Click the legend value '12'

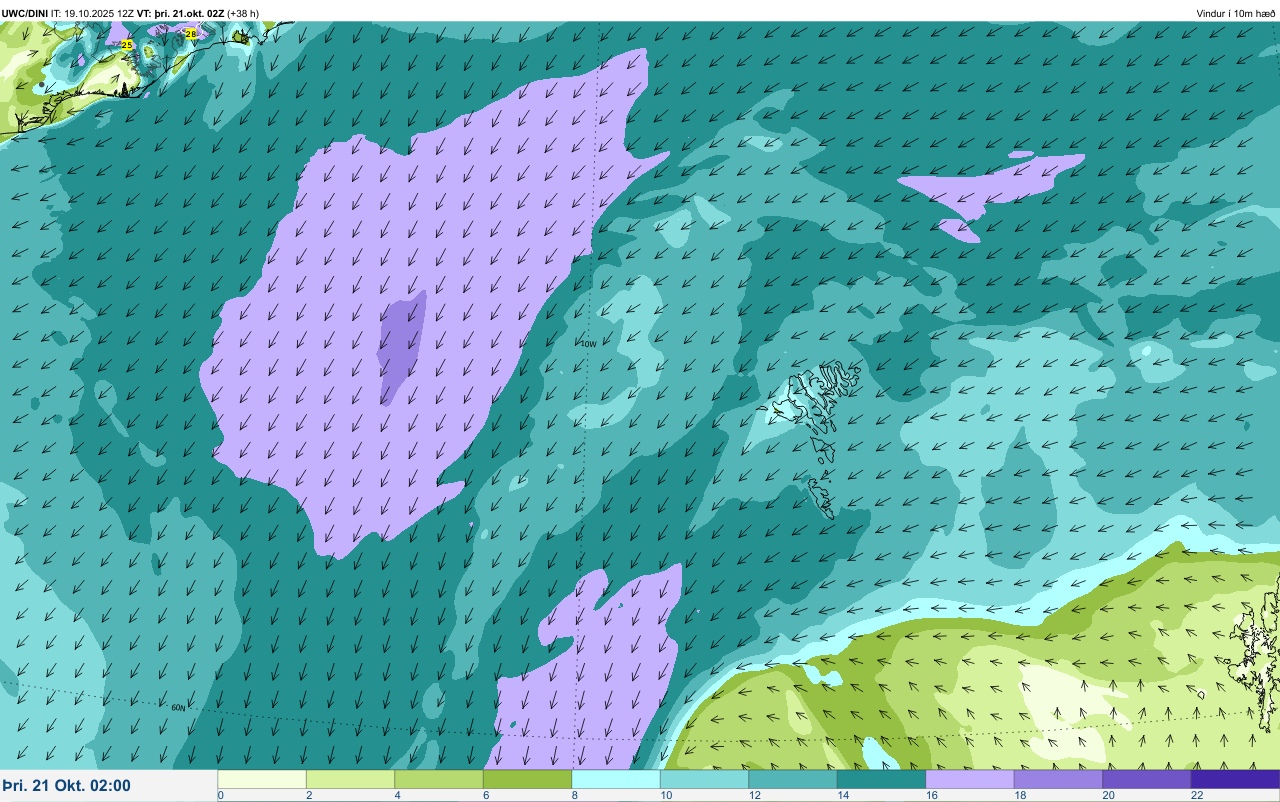[753, 795]
